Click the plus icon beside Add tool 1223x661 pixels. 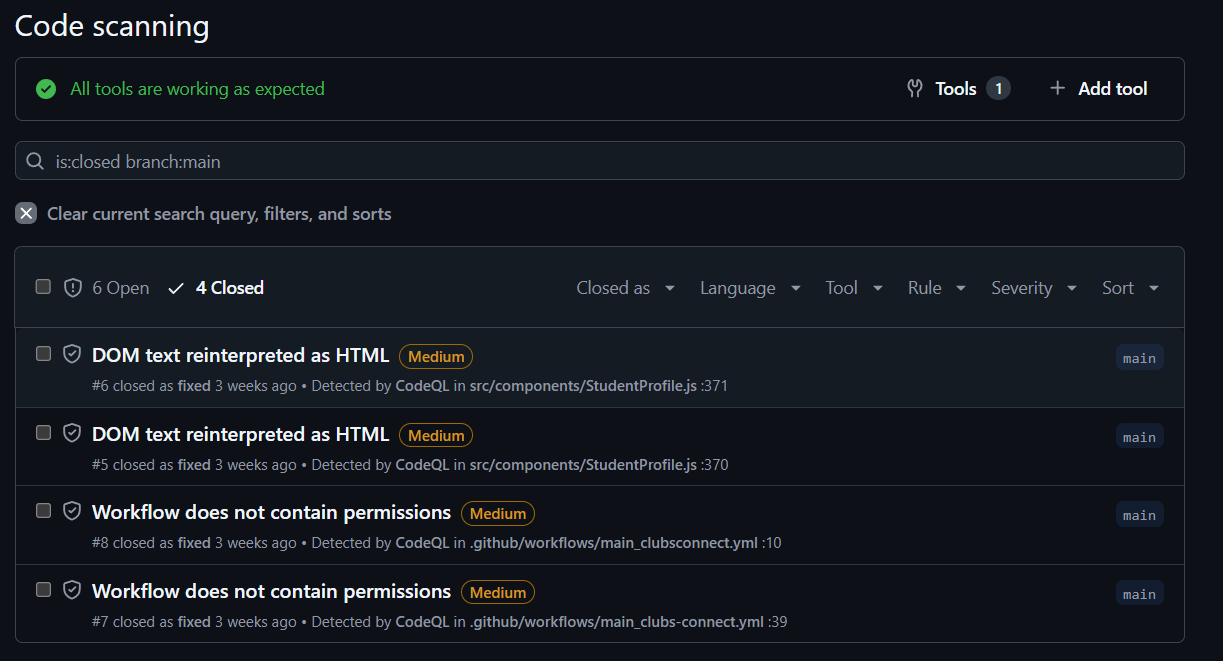1057,89
